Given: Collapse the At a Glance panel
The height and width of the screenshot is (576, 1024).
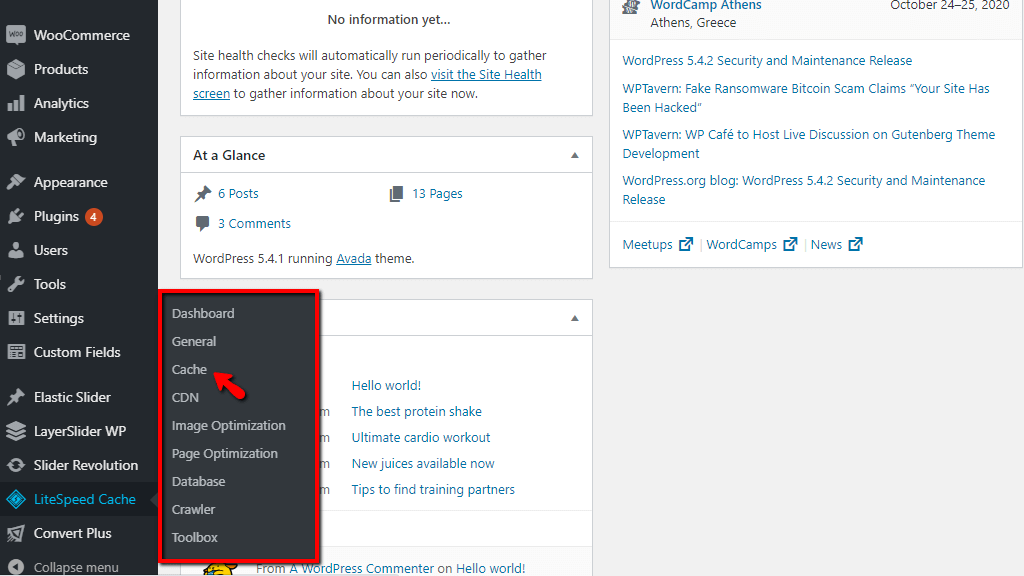Looking at the screenshot, I should point(575,155).
